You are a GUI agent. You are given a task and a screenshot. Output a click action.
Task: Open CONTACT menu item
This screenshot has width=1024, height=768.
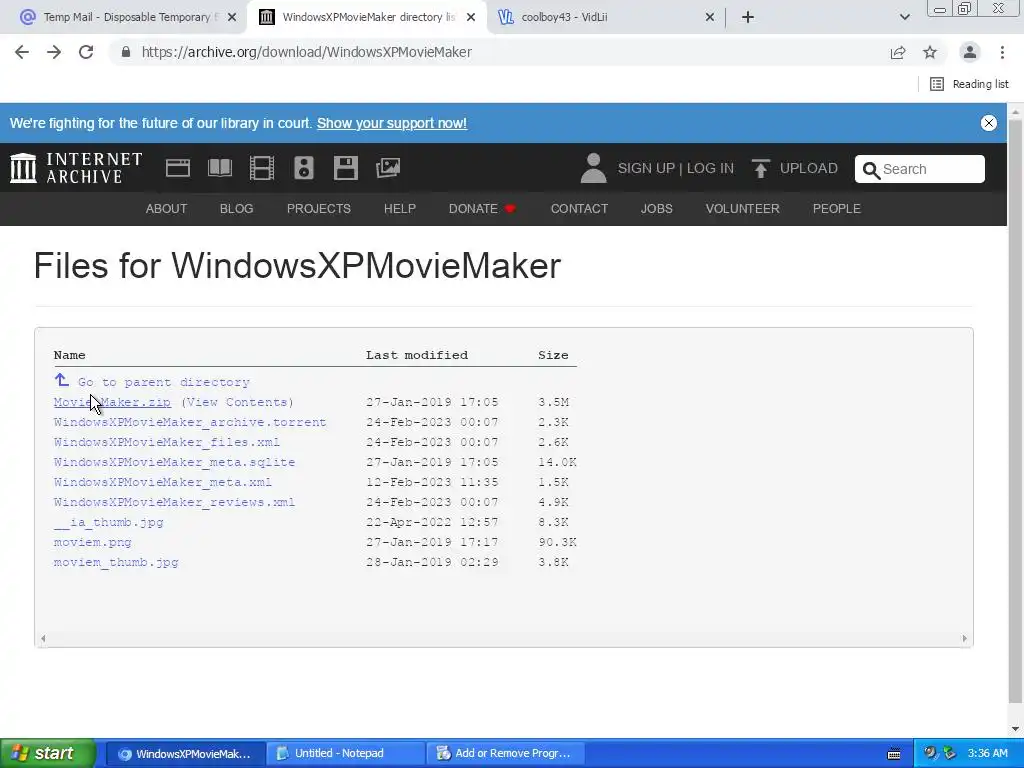tap(579, 208)
